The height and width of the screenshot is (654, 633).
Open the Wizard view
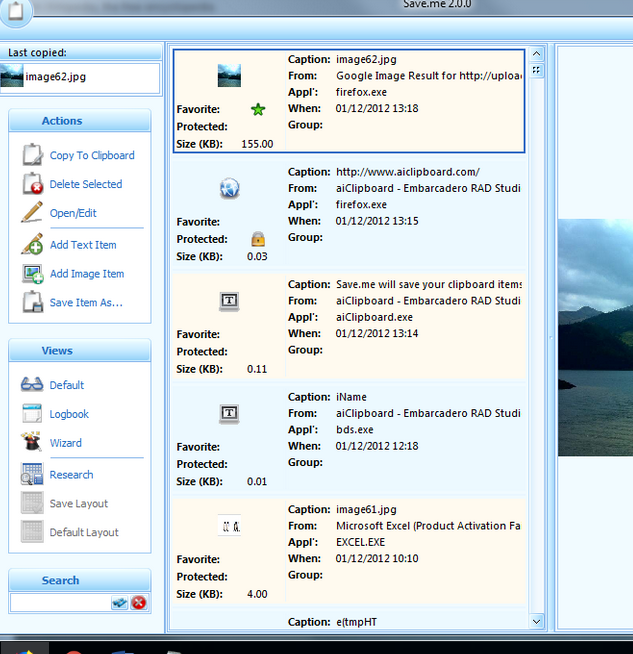(x=66, y=443)
